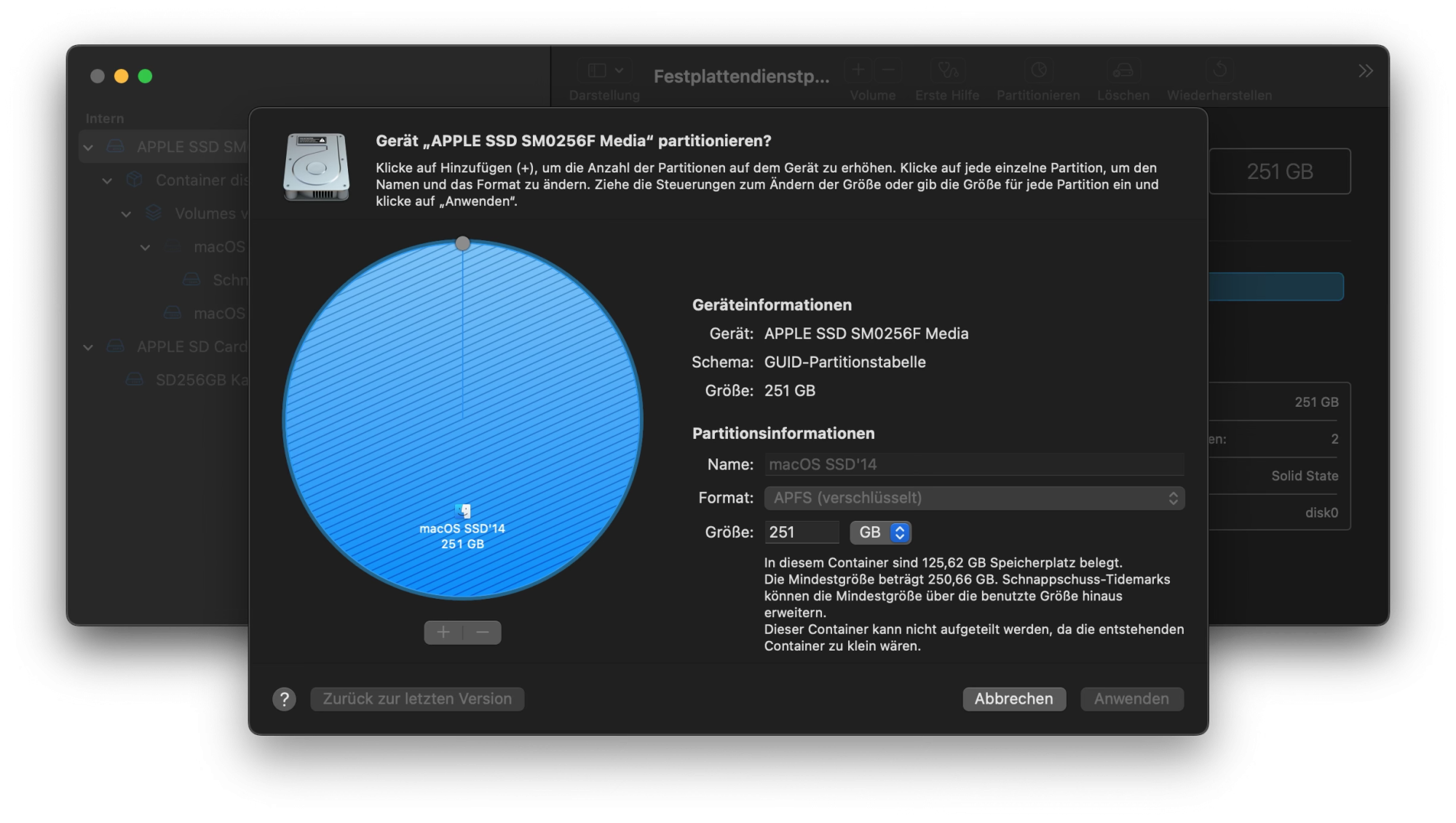
Task: Click the add volume plus icon
Action: tap(858, 71)
